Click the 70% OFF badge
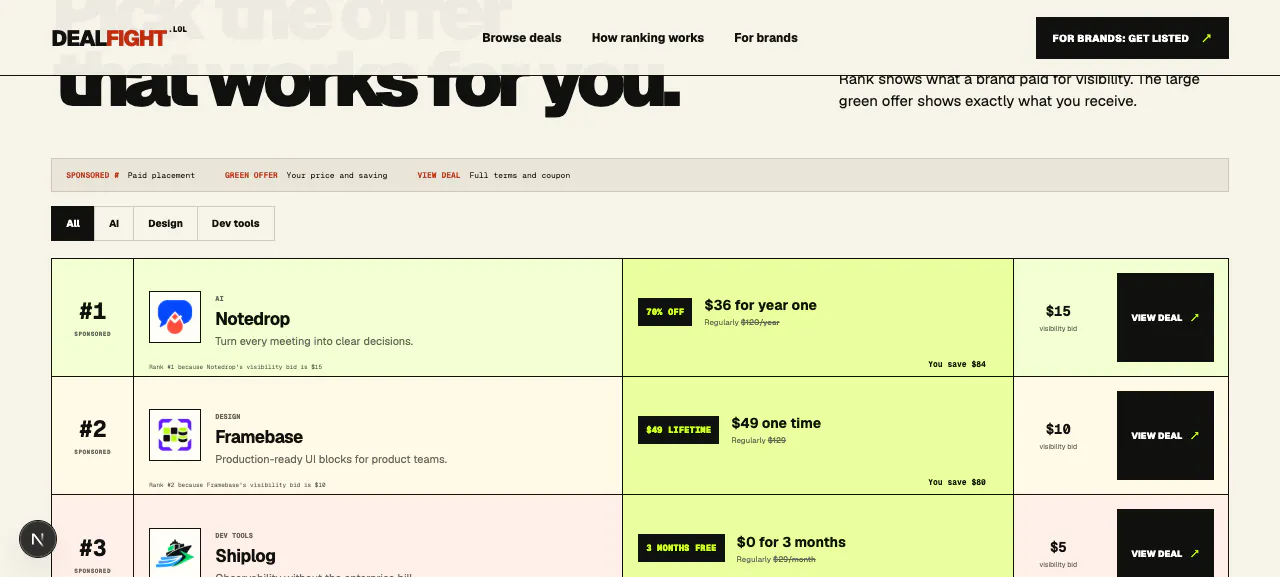 point(665,312)
